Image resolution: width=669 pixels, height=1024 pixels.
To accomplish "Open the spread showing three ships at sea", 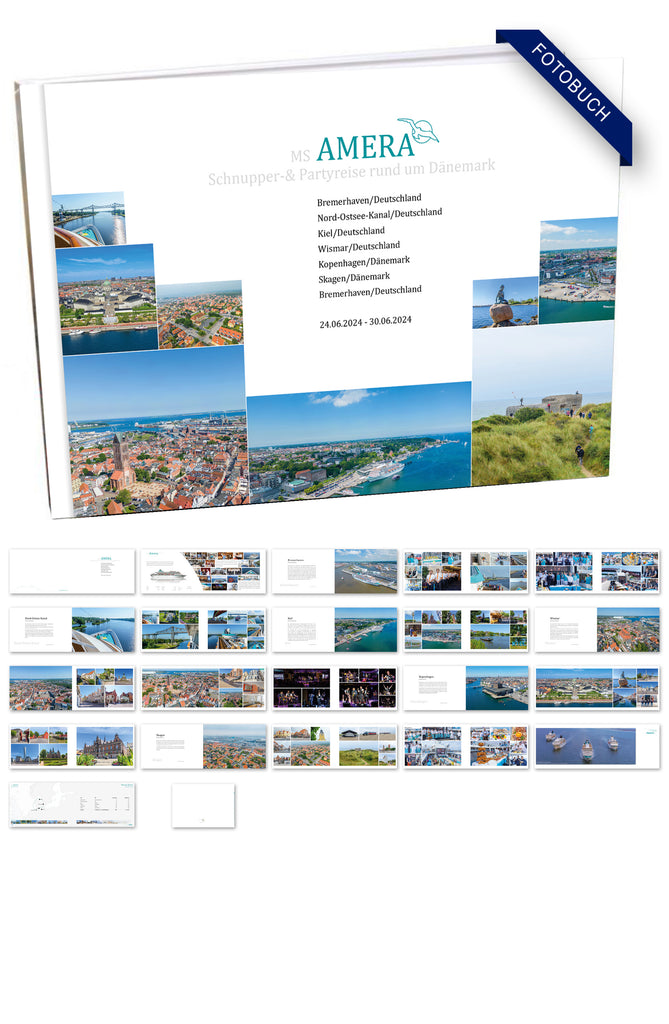I will click(597, 746).
